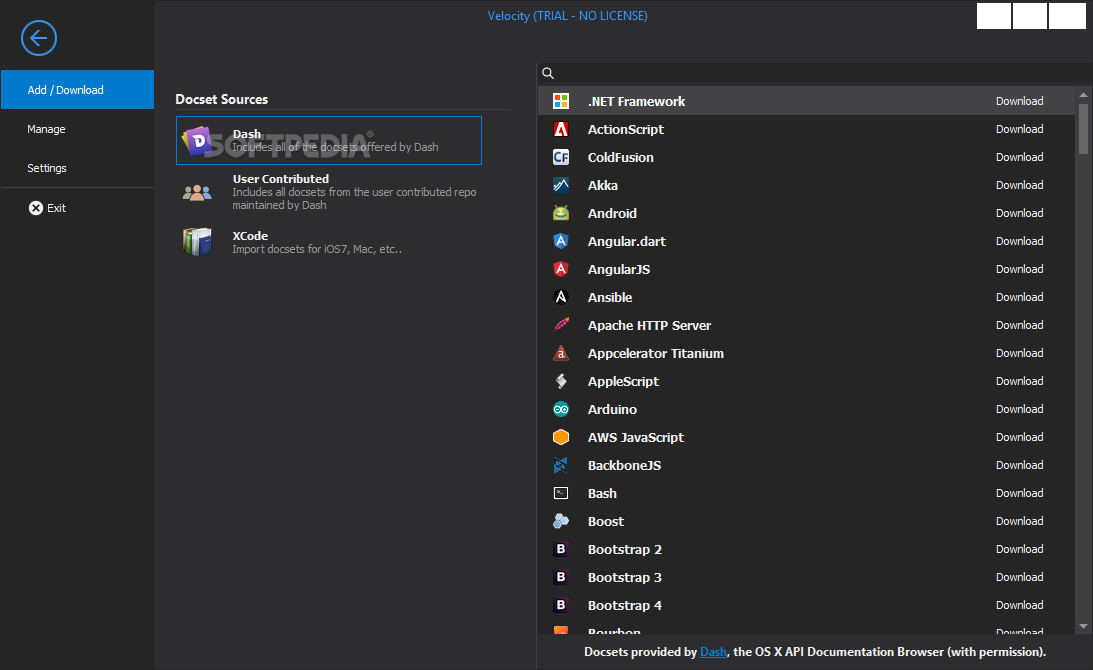Click the ColdFusion CF icon
This screenshot has height=670, width=1093.
point(560,157)
